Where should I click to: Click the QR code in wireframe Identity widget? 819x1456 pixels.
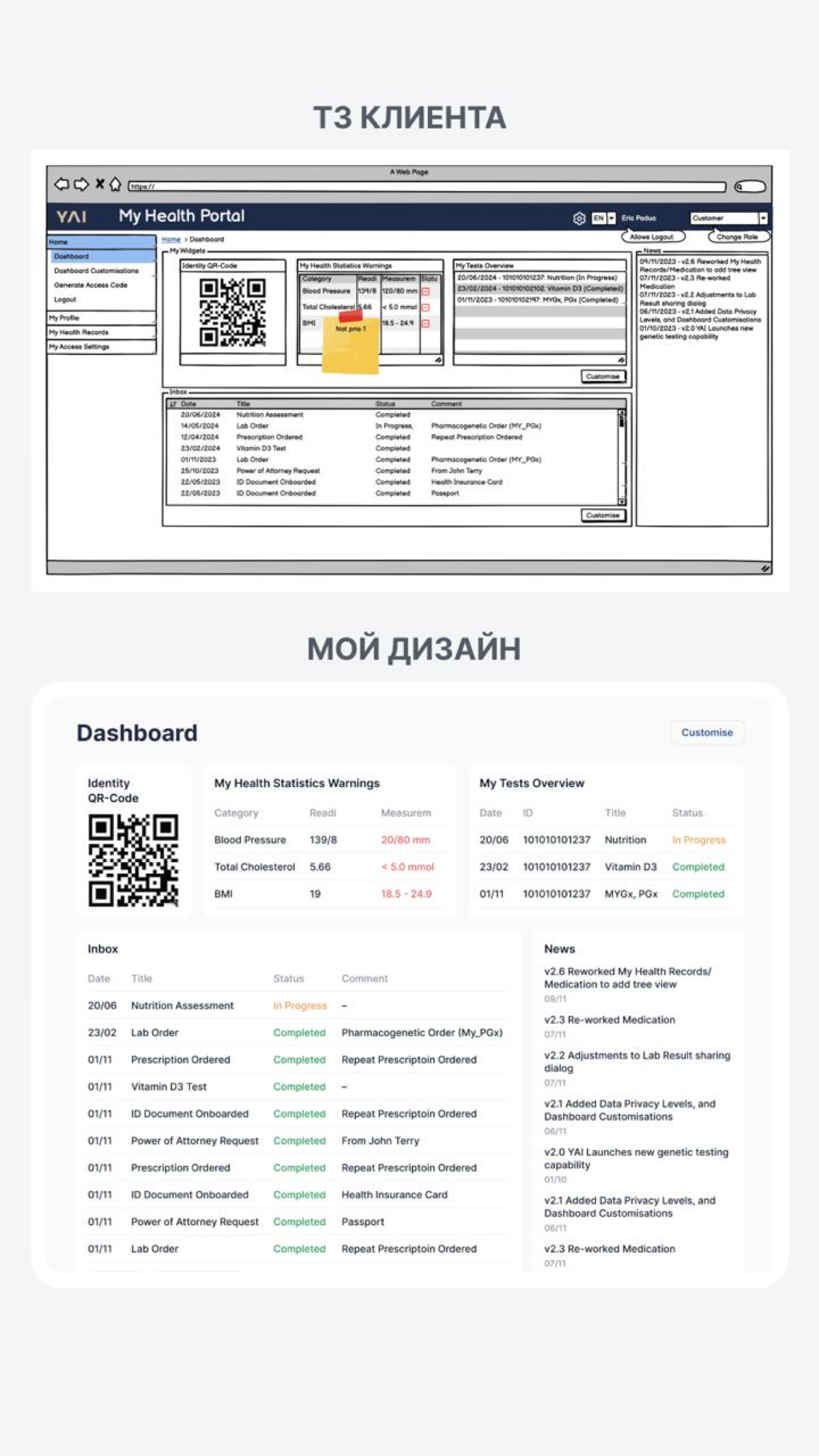tap(233, 313)
